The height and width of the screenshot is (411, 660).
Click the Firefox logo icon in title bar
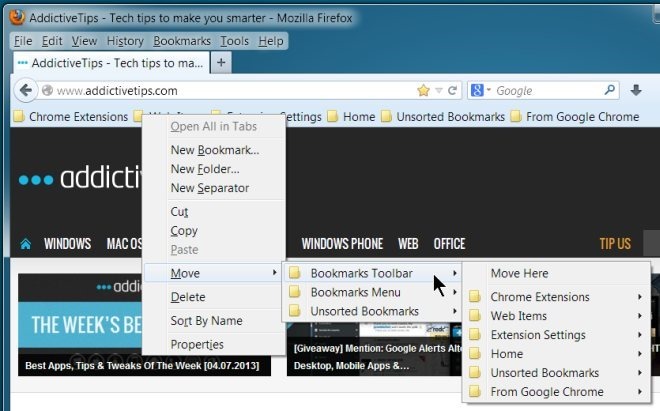click(x=17, y=17)
